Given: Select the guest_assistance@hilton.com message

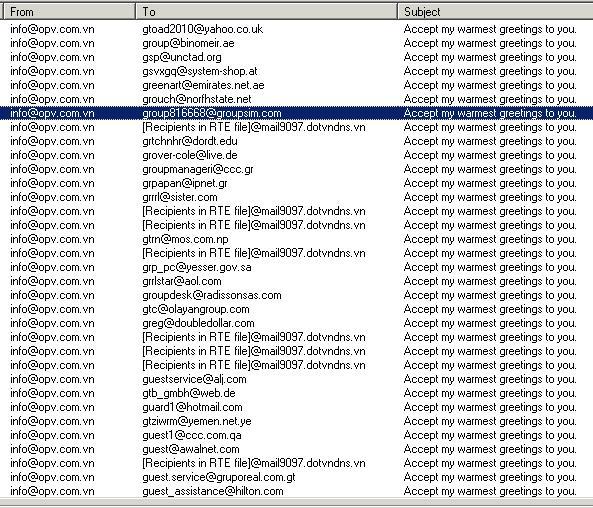Looking at the screenshot, I should click(x=296, y=491).
